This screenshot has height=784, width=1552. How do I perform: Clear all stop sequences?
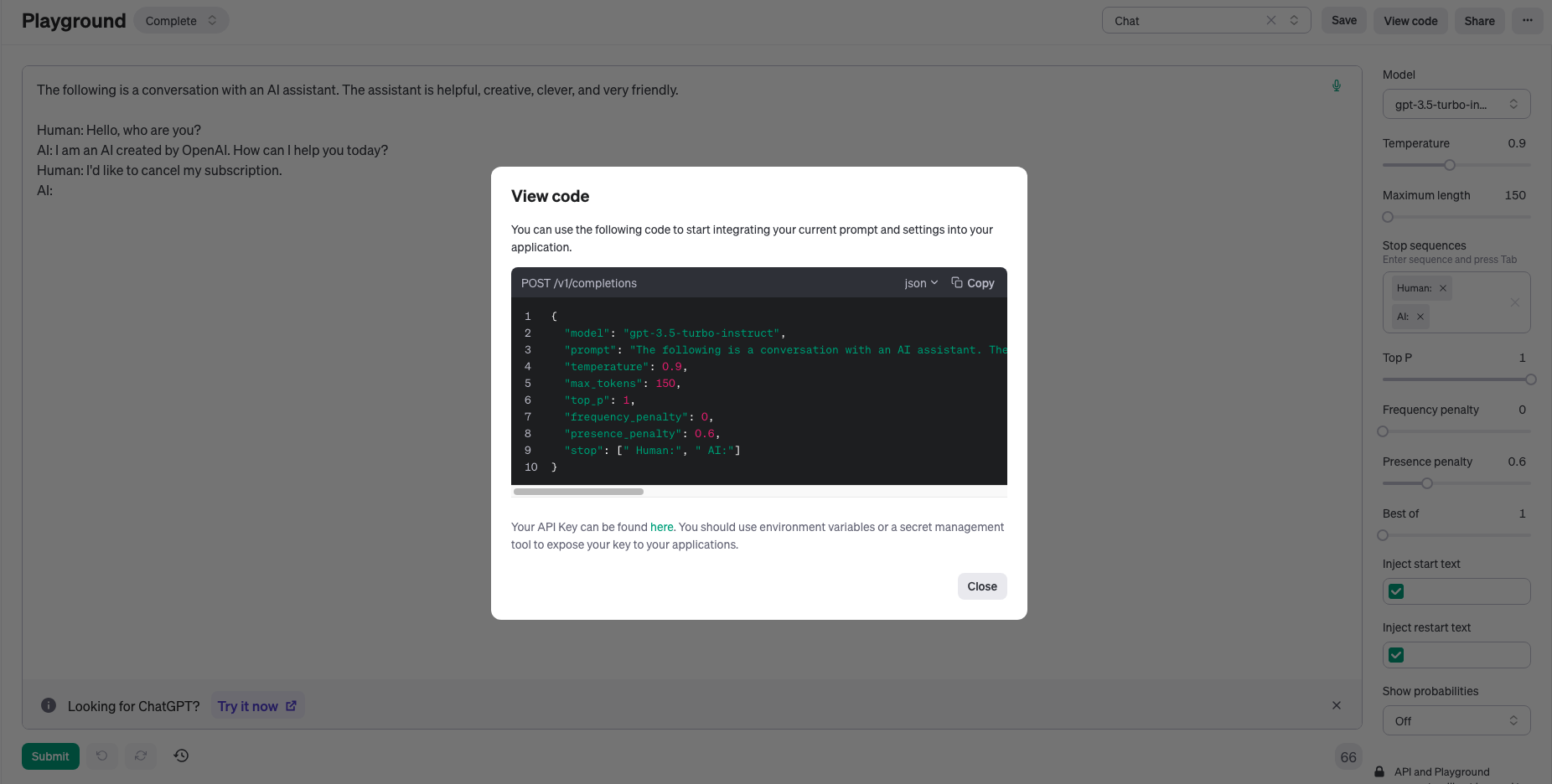1515,302
